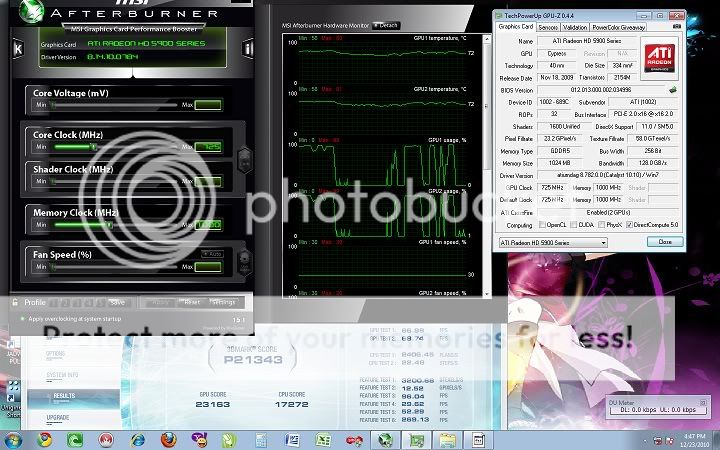Open UPGRADE in the 3DMark sidebar

[58, 417]
